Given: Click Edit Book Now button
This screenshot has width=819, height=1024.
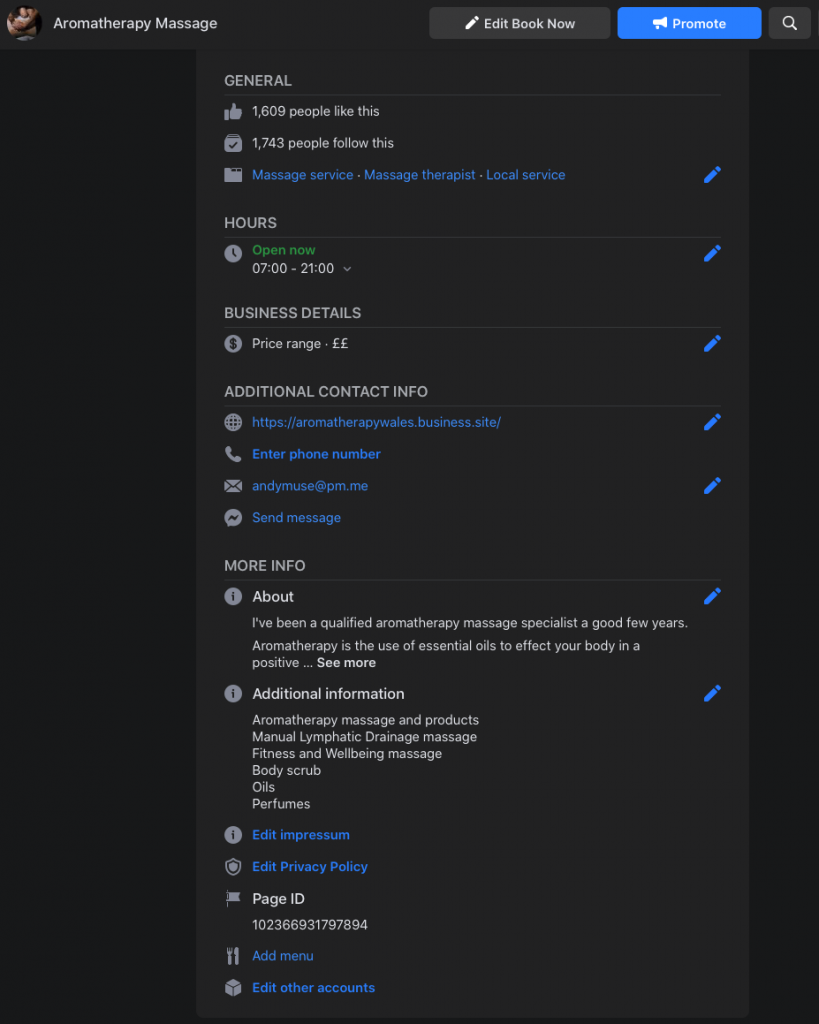Looking at the screenshot, I should point(519,24).
